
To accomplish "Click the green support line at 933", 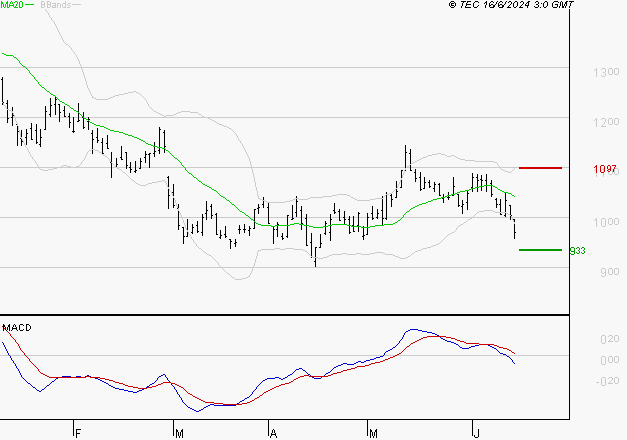I will pyautogui.click(x=540, y=250).
